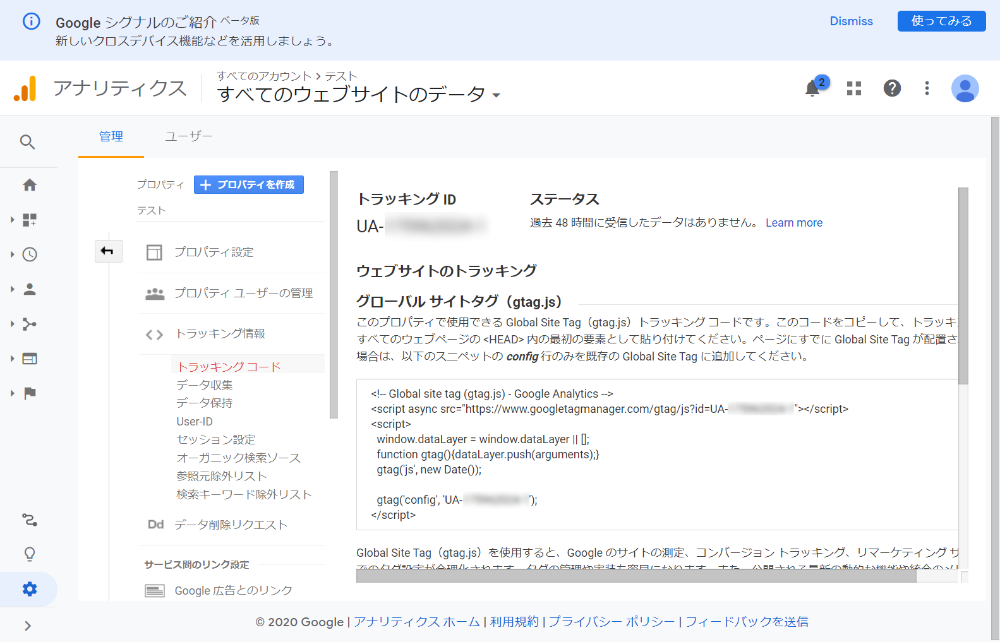Open the Realtime clock icon
The width and height of the screenshot is (1000, 642).
(29, 254)
